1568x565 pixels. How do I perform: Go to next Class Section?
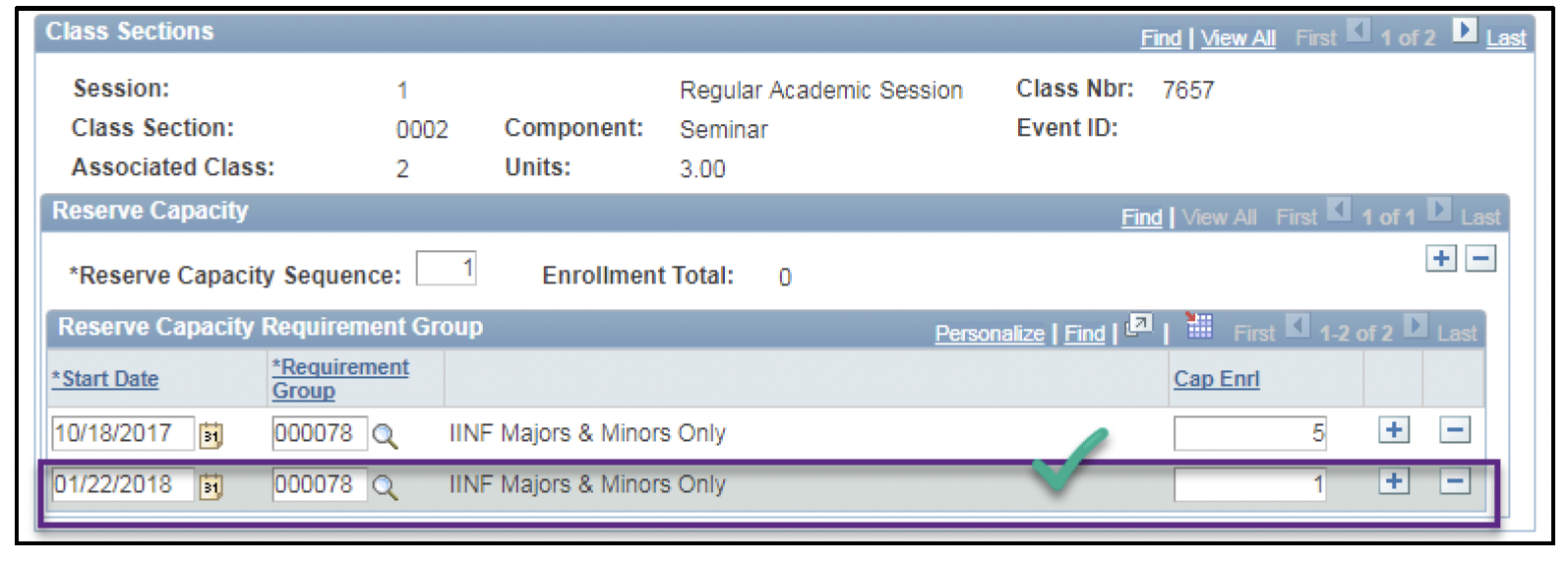coord(1464,31)
